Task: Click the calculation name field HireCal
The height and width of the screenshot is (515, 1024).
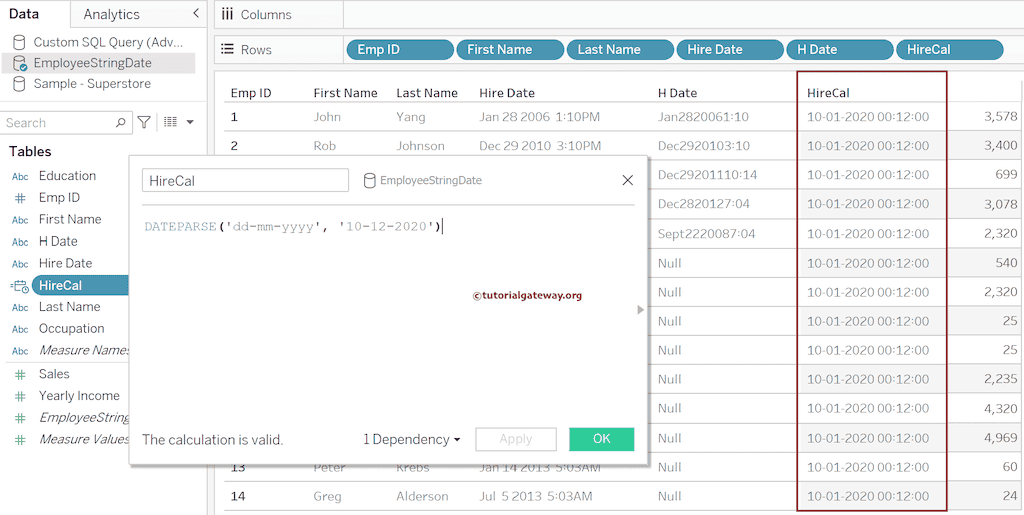Action: 245,181
